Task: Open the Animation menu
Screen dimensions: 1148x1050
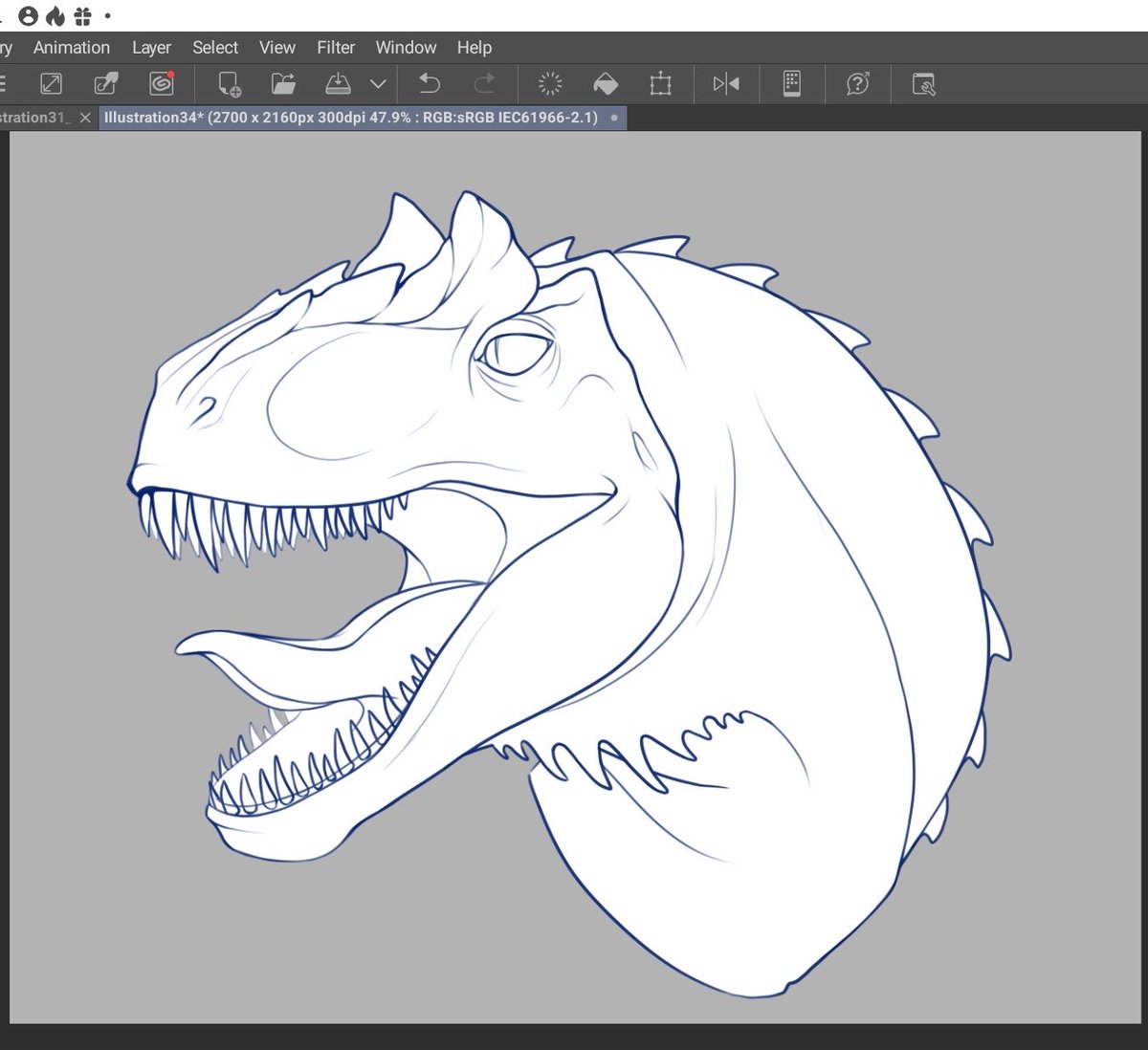Action: [x=72, y=47]
